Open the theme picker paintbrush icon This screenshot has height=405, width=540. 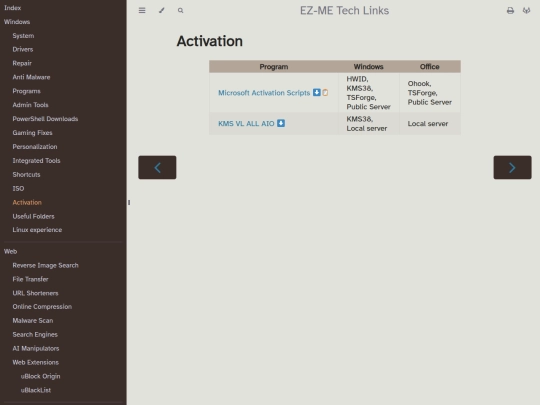[x=162, y=10]
